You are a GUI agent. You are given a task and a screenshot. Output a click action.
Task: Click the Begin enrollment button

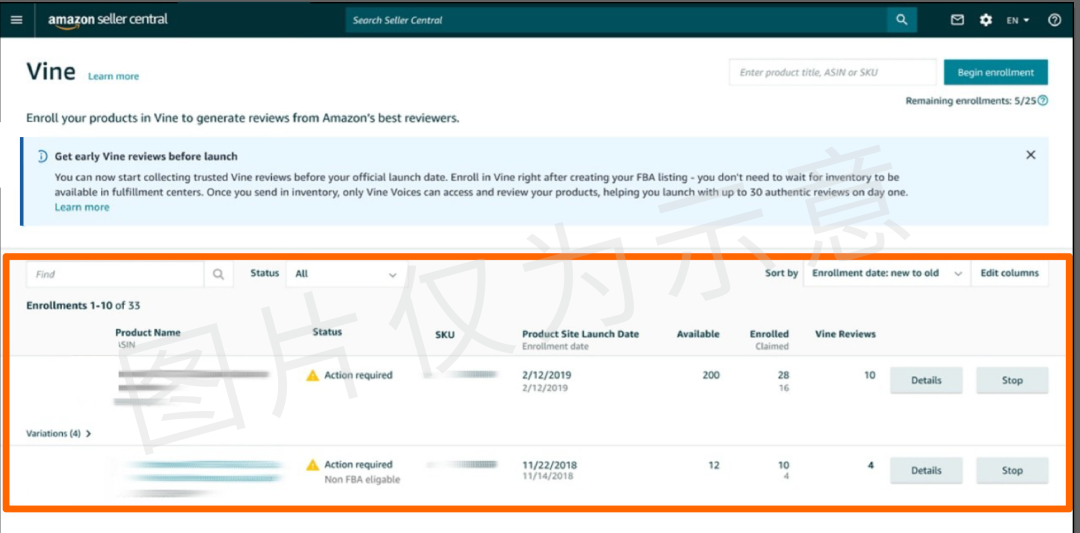[x=995, y=72]
